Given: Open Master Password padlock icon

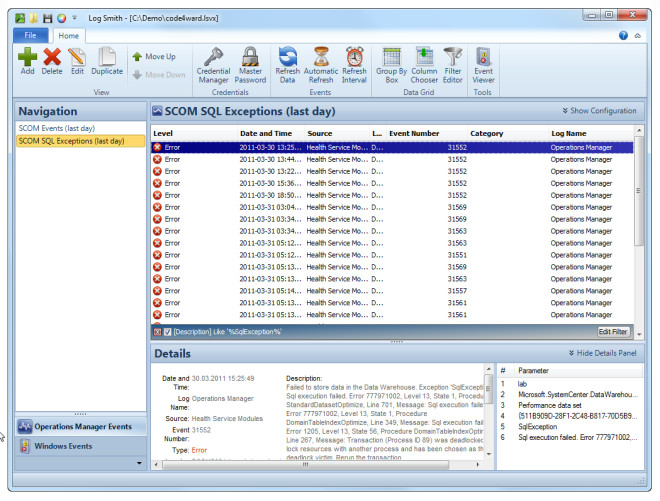Looking at the screenshot, I should tap(250, 56).
